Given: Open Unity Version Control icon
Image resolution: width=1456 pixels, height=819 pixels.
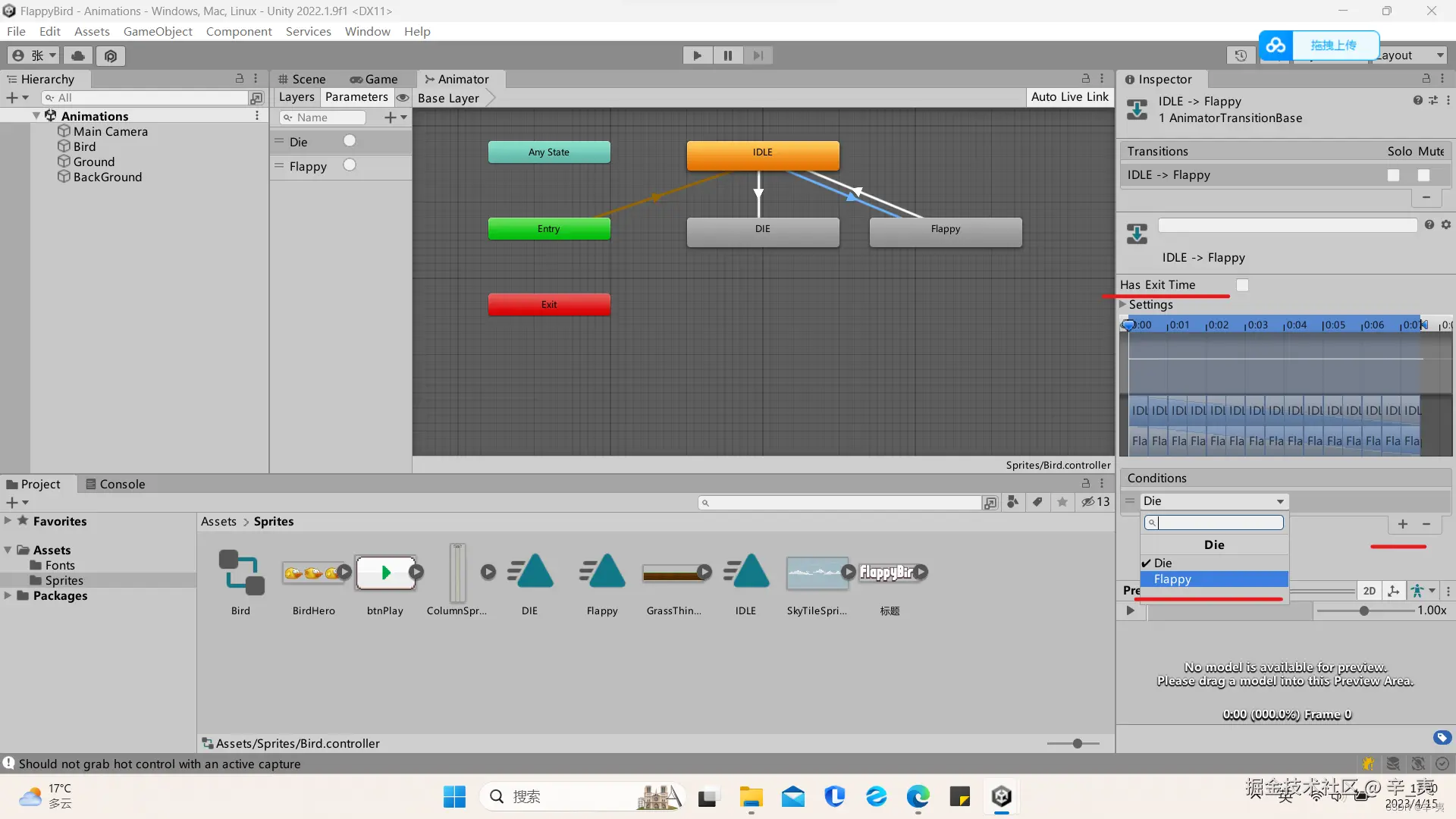Looking at the screenshot, I should click(x=111, y=55).
